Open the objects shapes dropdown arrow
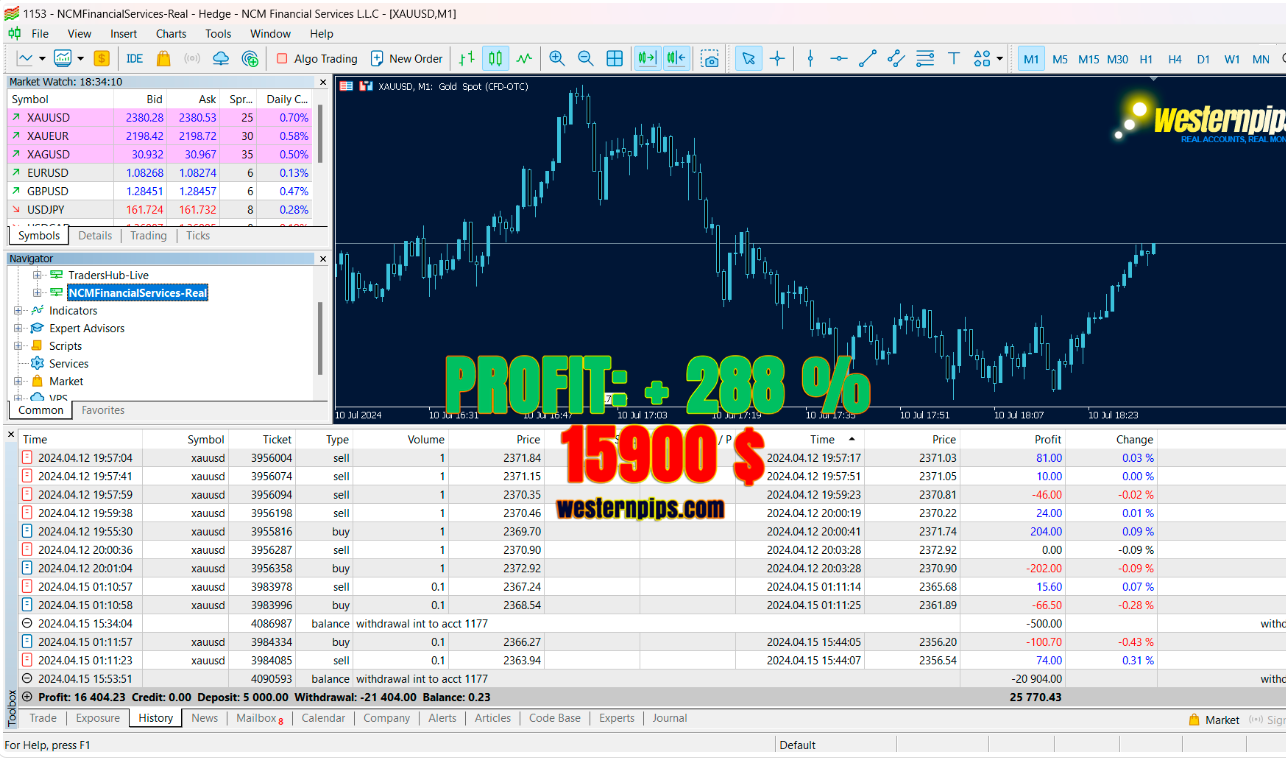The image size is (1286, 760). (x=999, y=59)
